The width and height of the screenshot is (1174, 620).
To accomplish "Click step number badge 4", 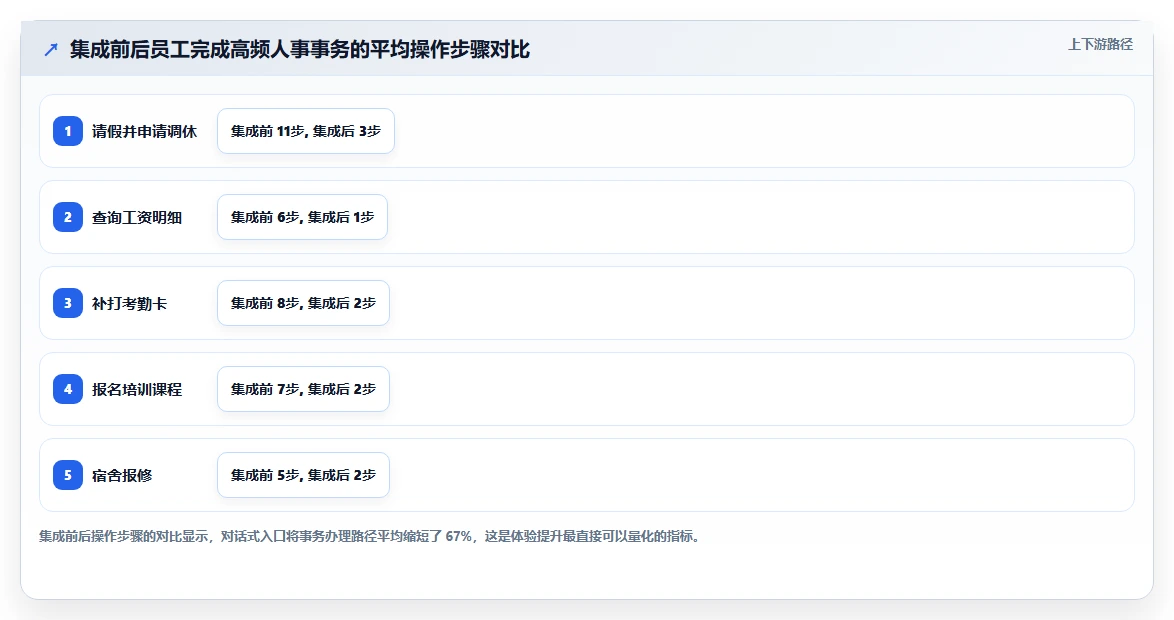I will tap(67, 389).
